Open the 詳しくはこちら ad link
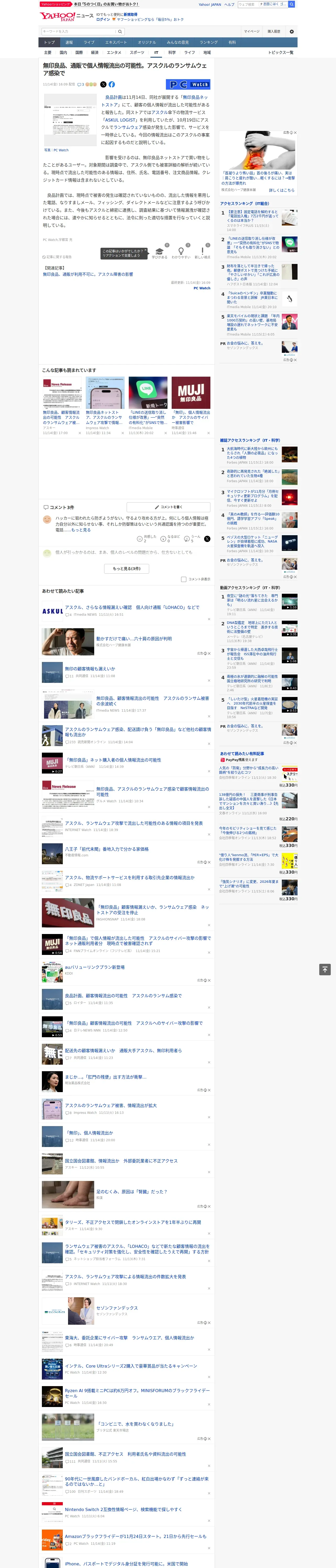The width and height of the screenshot is (336, 1568). click(282, 190)
